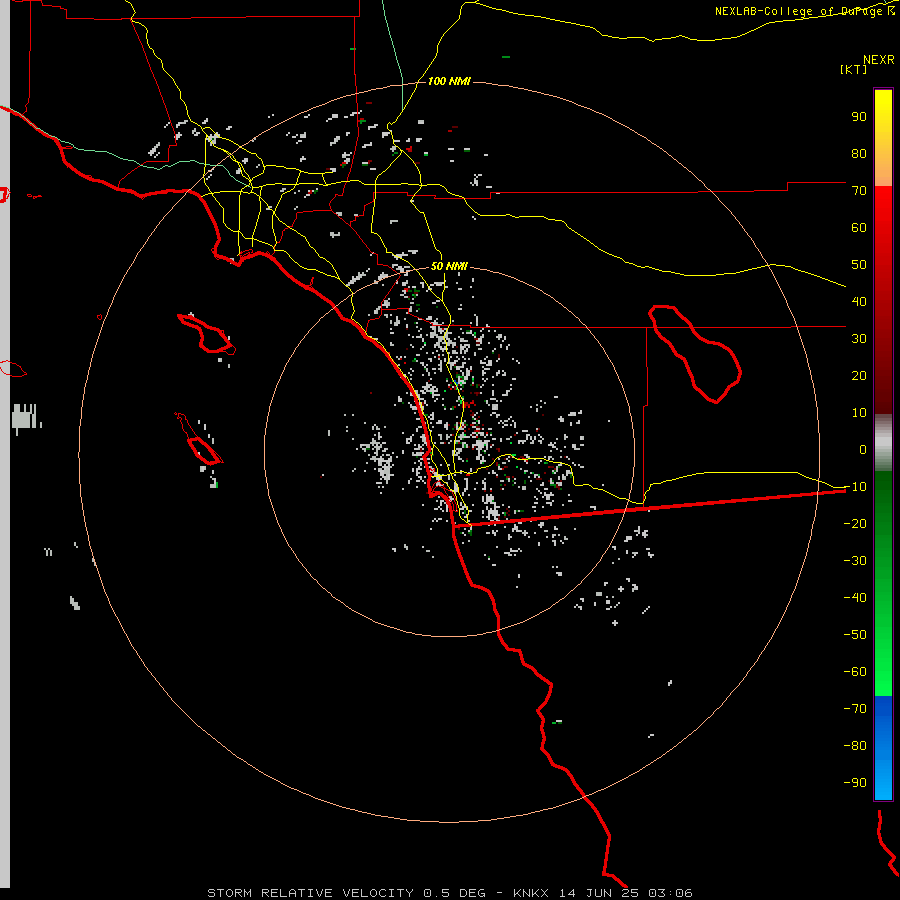Click the Salton Sea outline on the map
This screenshot has width=900, height=900.
point(695,354)
